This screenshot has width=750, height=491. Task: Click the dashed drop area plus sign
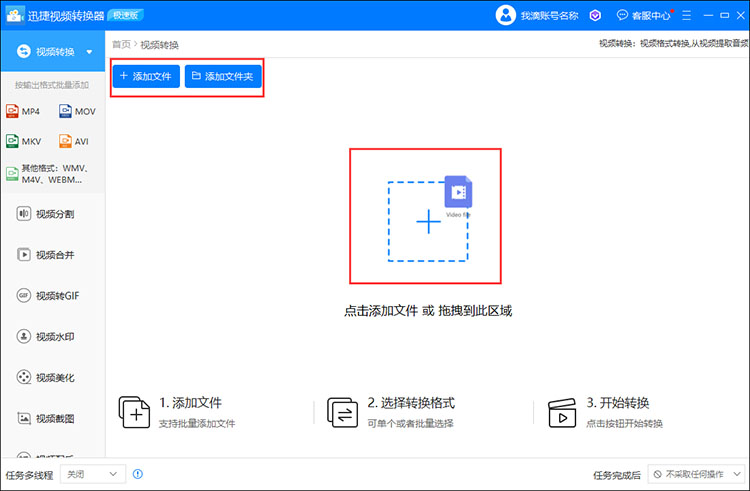pos(428,222)
